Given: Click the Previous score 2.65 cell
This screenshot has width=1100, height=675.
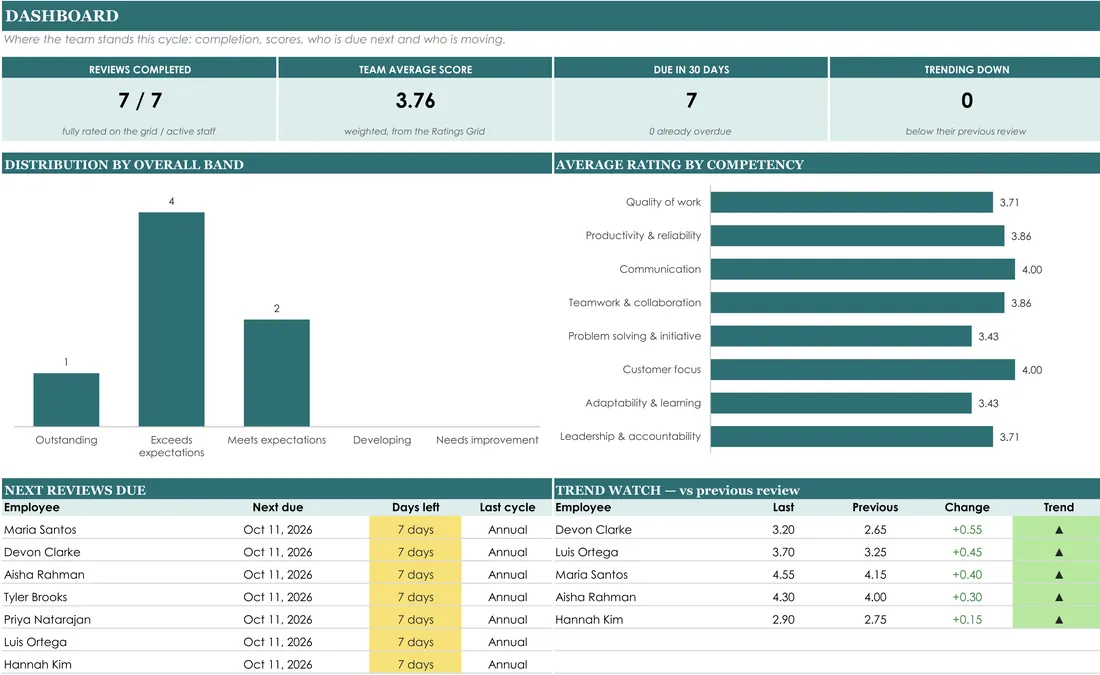Looking at the screenshot, I should point(875,530).
